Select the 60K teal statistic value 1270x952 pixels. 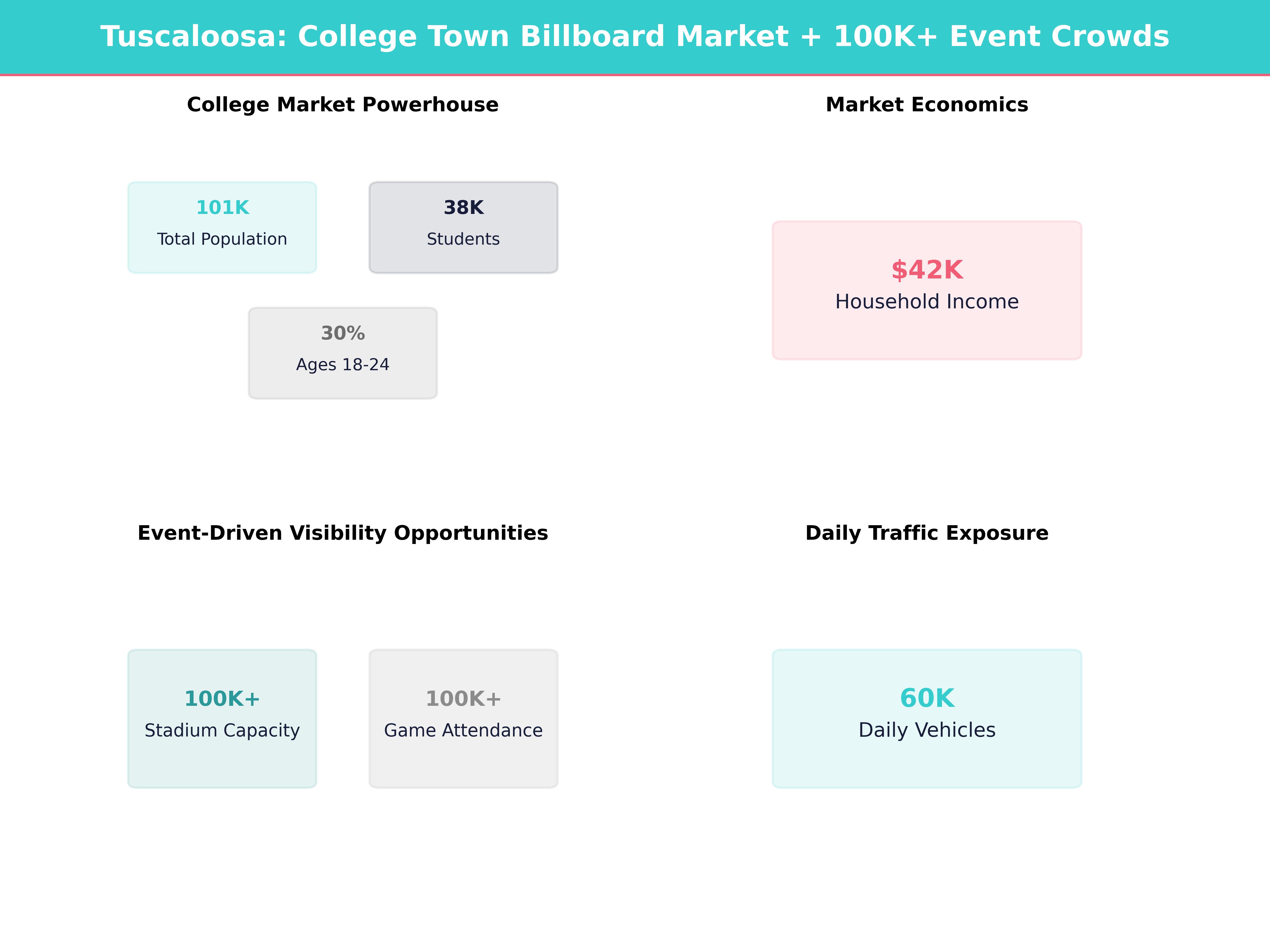(x=927, y=699)
